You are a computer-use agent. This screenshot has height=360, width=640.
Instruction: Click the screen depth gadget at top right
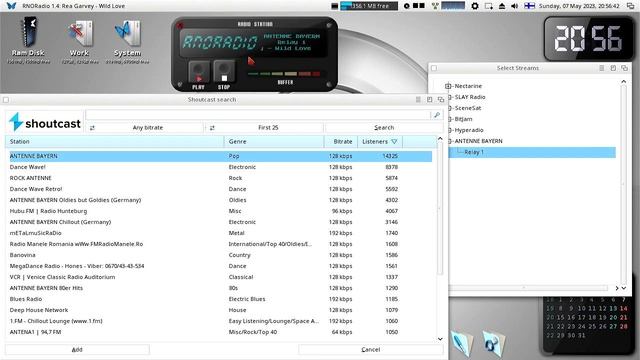[x=631, y=6]
